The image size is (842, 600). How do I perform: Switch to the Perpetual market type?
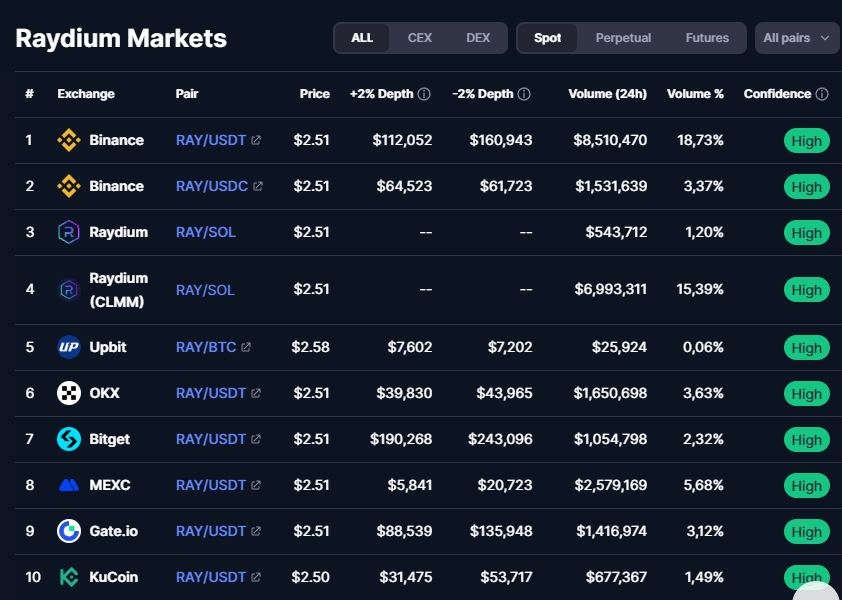click(x=623, y=38)
